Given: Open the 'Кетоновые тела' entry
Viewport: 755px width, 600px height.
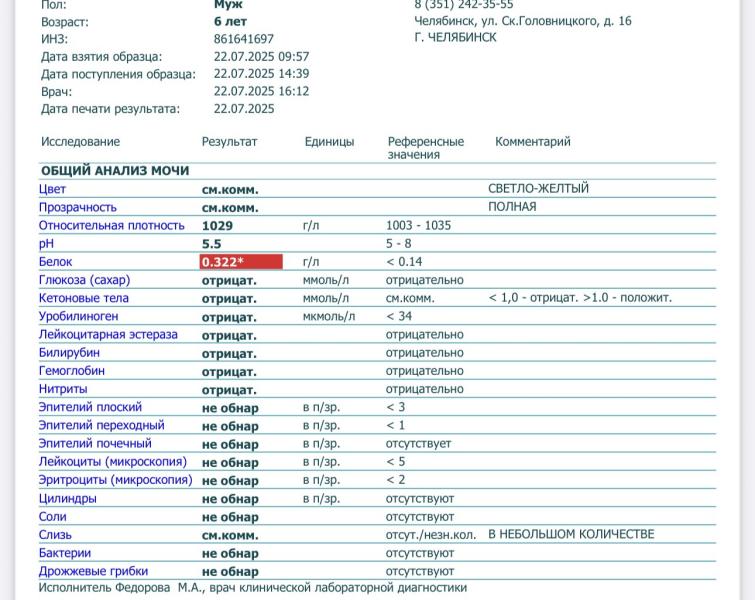Looking at the screenshot, I should [x=84, y=298].
